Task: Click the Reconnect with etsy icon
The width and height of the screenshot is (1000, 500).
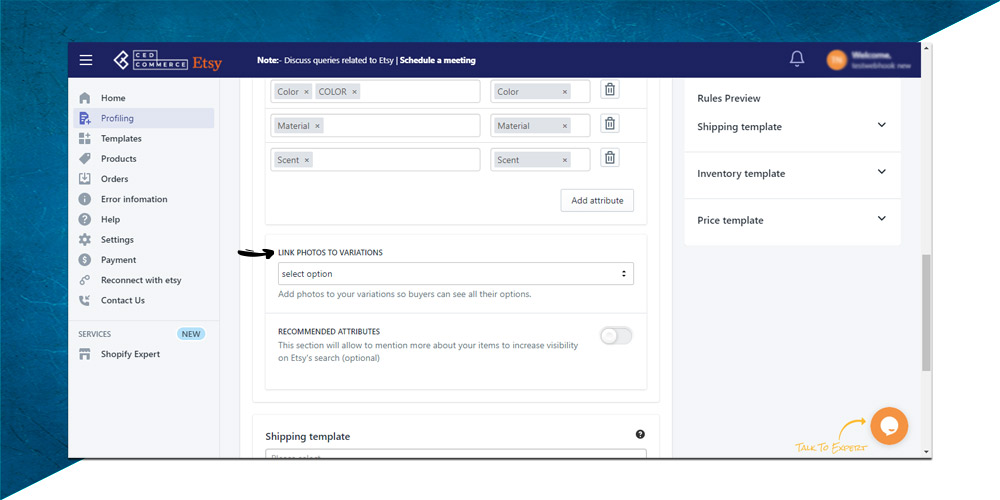Action: point(85,280)
